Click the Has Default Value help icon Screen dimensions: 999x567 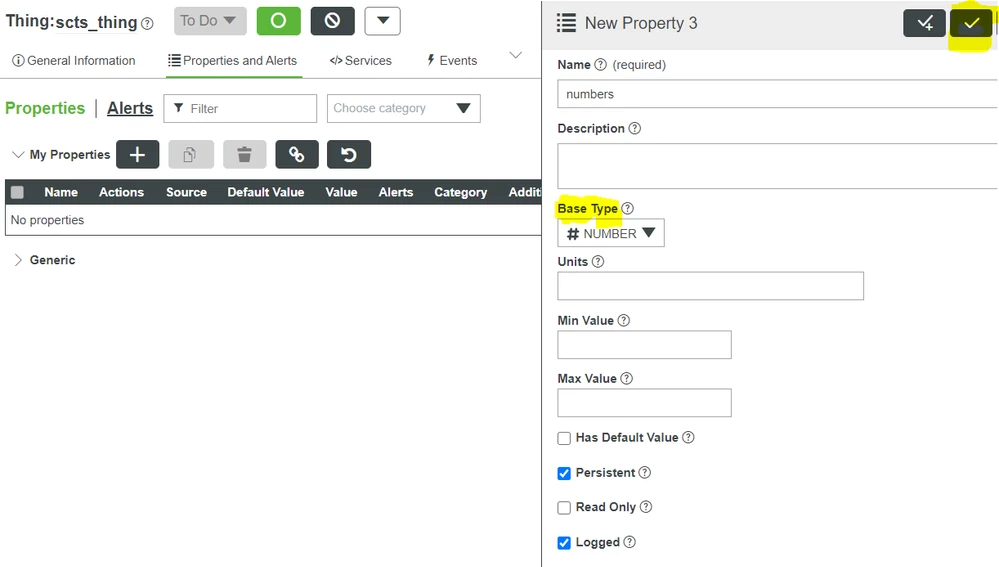688,438
